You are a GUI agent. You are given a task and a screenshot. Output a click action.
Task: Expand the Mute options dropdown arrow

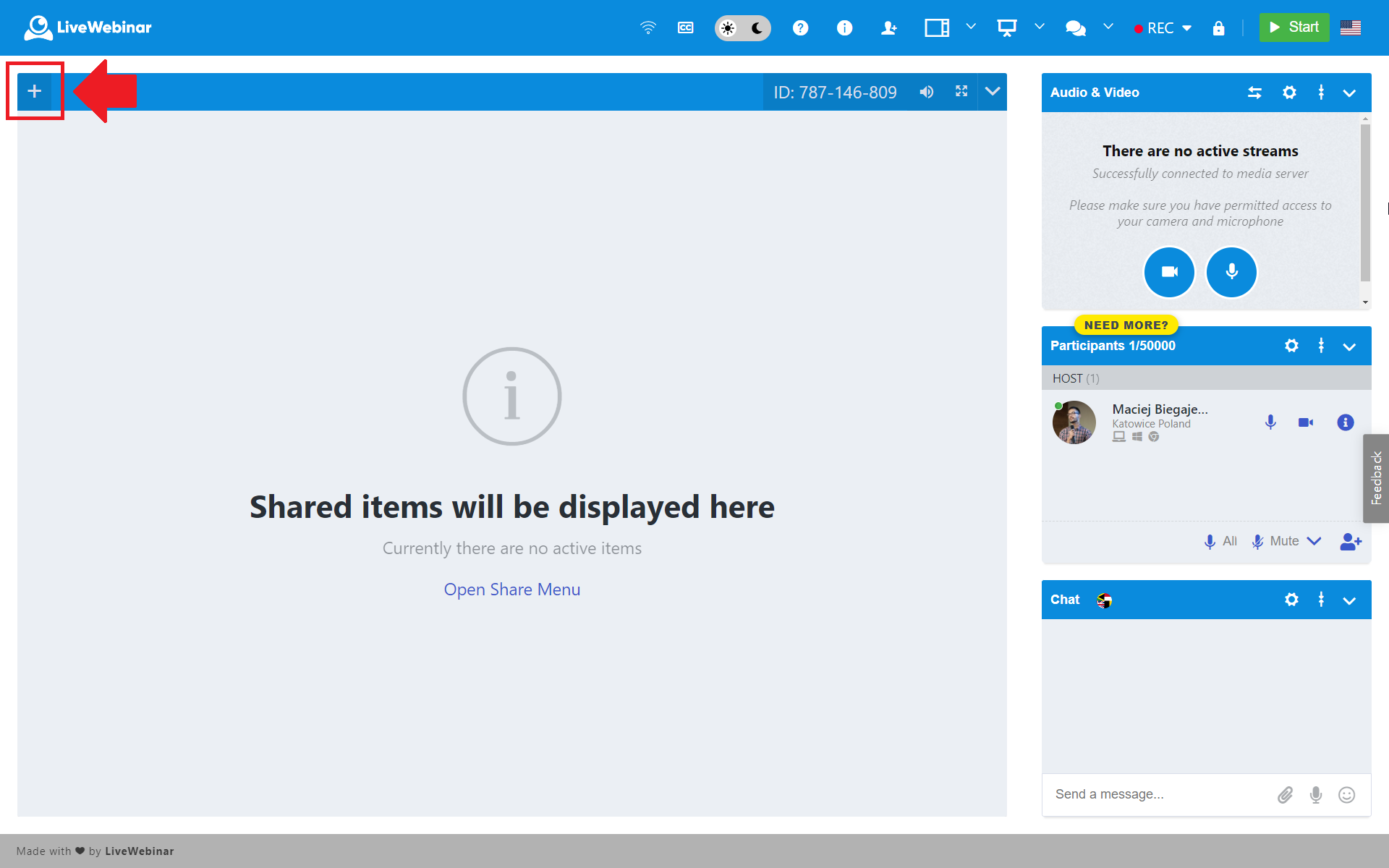1314,541
